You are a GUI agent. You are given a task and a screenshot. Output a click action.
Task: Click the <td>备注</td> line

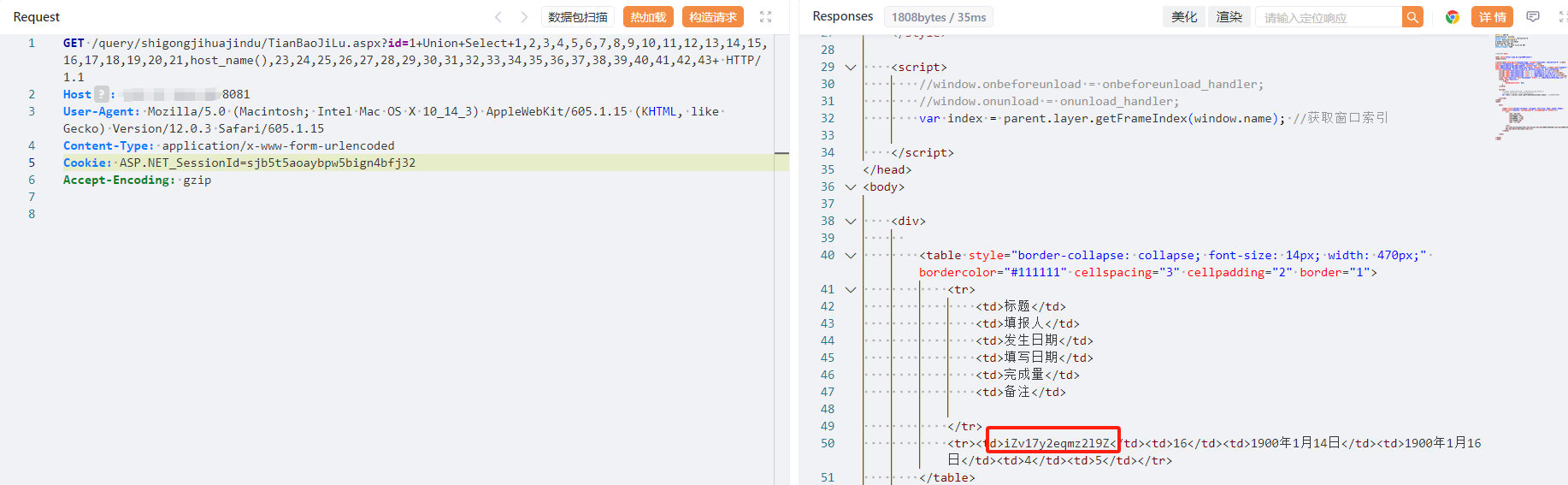point(1021,392)
